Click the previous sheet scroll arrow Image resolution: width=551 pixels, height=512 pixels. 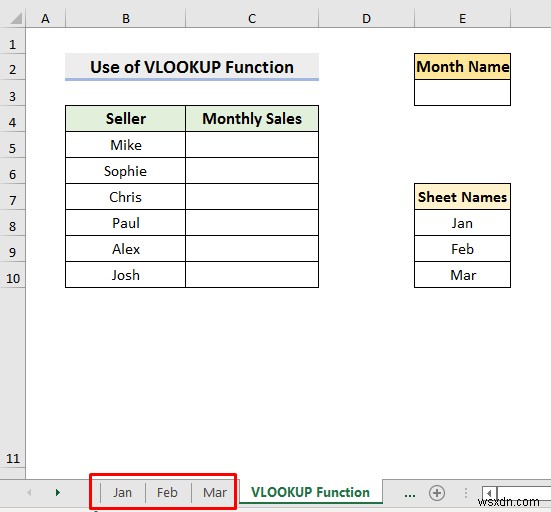coord(29,493)
